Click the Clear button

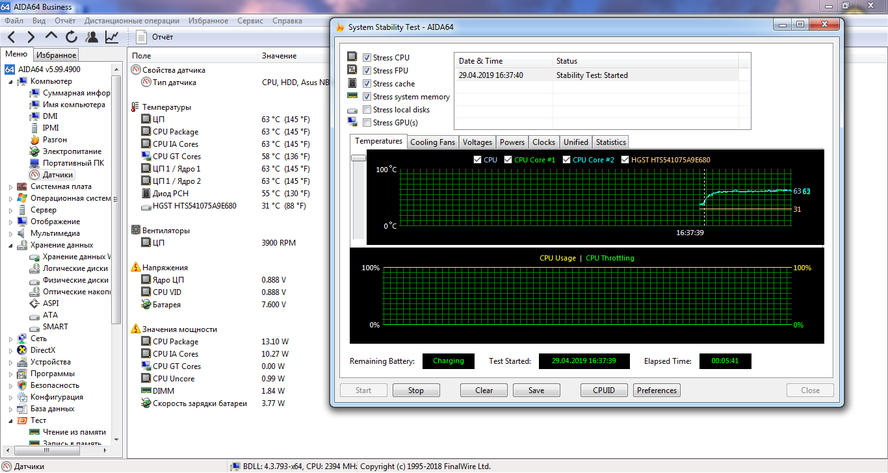(484, 390)
